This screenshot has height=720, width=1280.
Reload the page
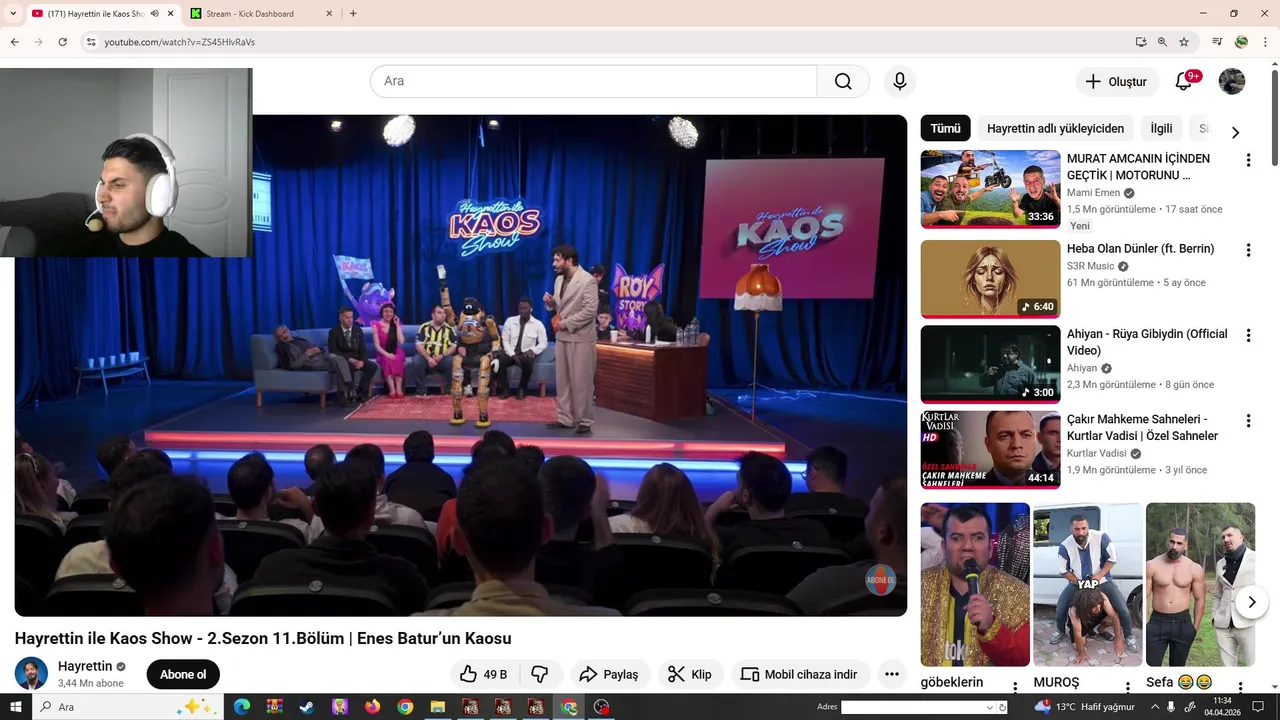[62, 42]
